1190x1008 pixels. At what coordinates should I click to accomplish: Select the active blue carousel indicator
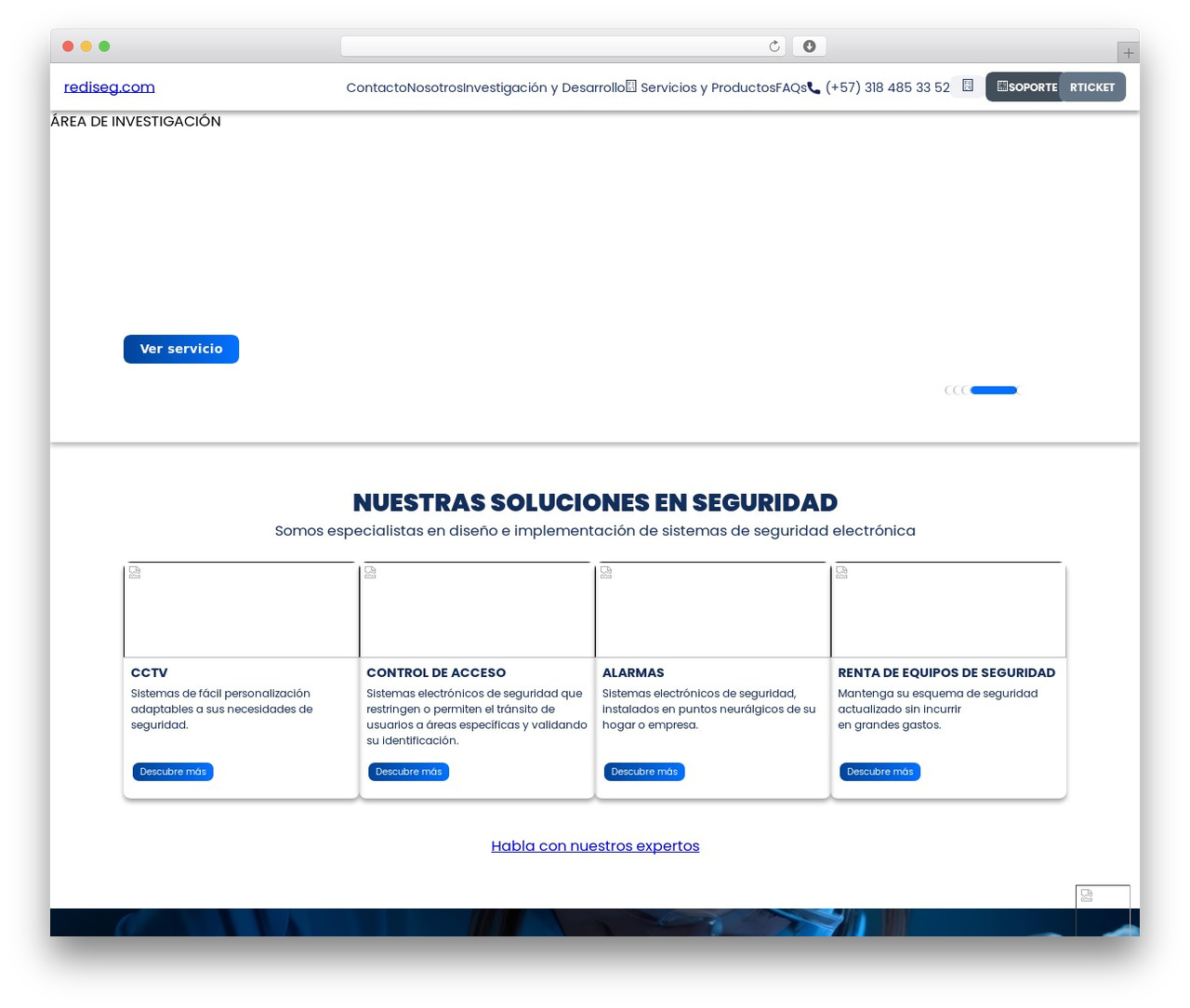pyautogui.click(x=993, y=391)
